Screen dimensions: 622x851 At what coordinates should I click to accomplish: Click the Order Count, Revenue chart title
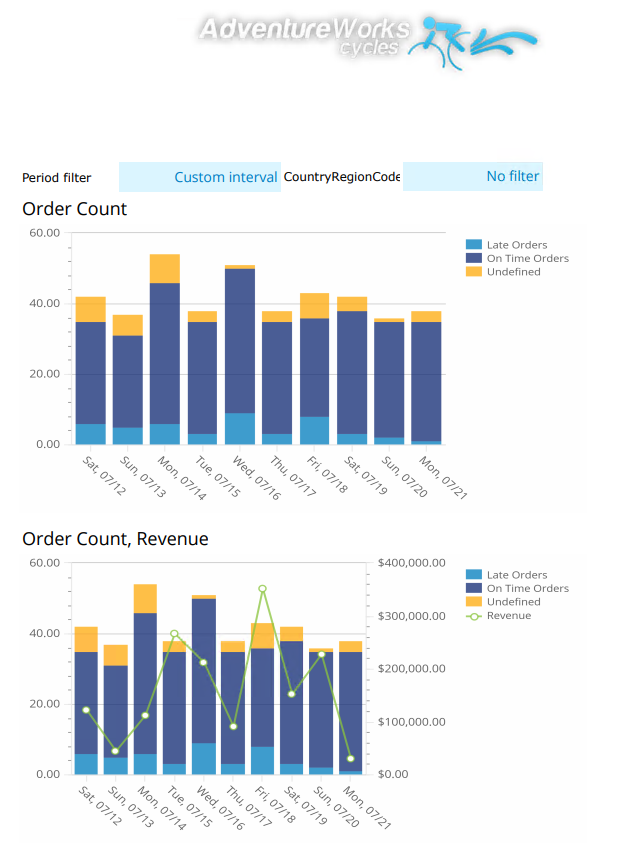(x=115, y=539)
